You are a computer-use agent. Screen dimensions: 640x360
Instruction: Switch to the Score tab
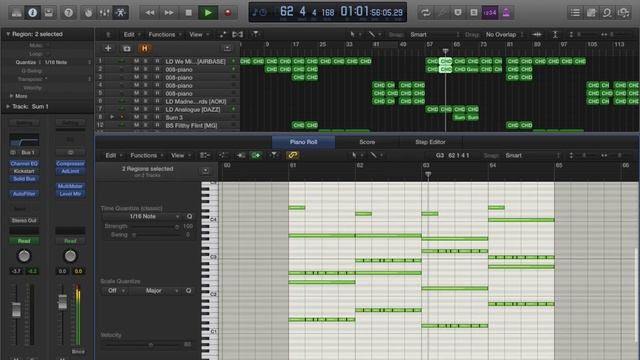(367, 142)
